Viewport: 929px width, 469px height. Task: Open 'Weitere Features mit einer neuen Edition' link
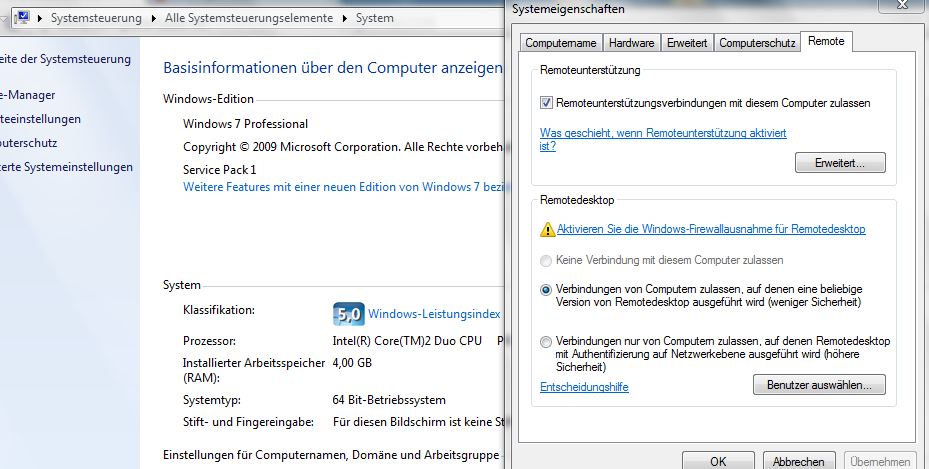tap(344, 187)
